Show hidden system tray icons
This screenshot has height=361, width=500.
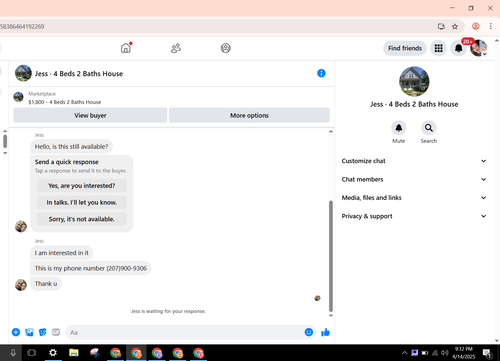(x=404, y=353)
